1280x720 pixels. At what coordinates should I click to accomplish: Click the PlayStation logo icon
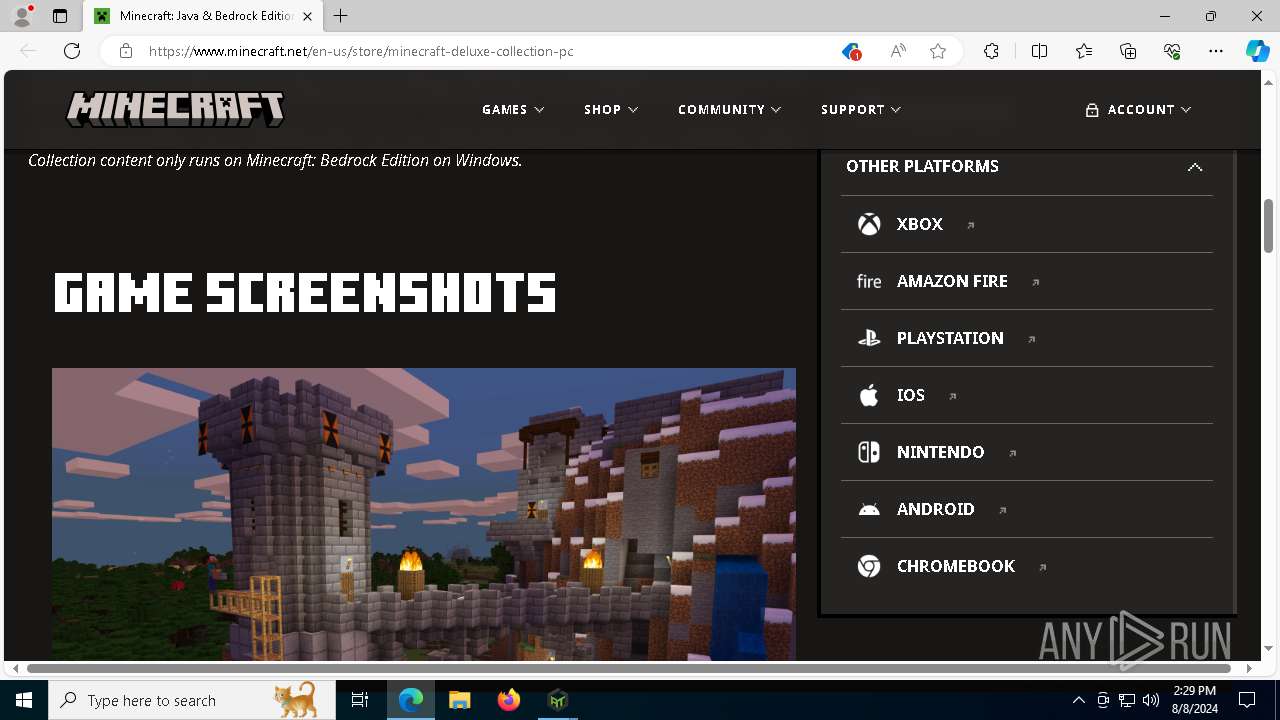pyautogui.click(x=869, y=338)
